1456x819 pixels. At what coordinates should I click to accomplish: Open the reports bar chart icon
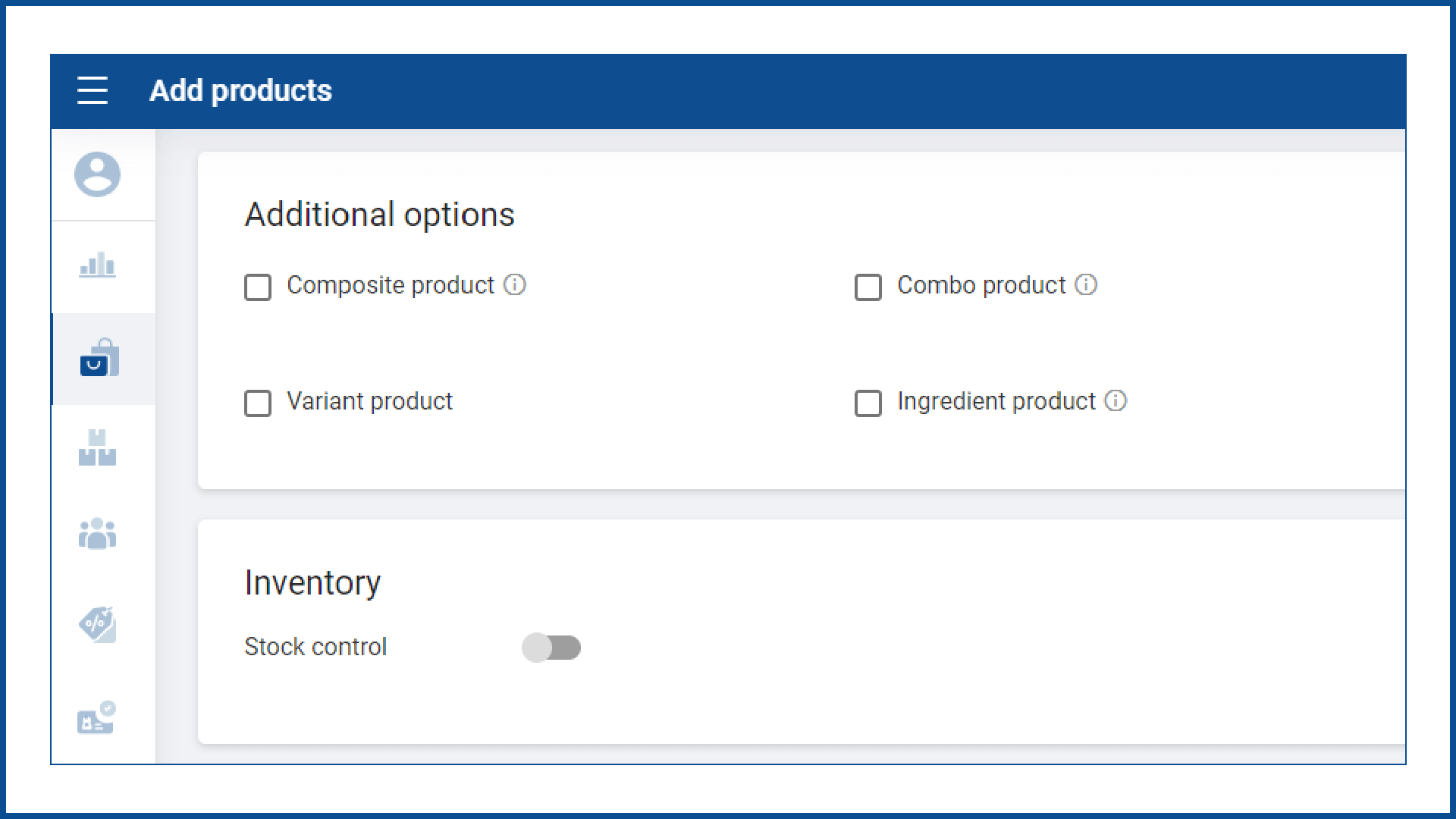[x=97, y=265]
